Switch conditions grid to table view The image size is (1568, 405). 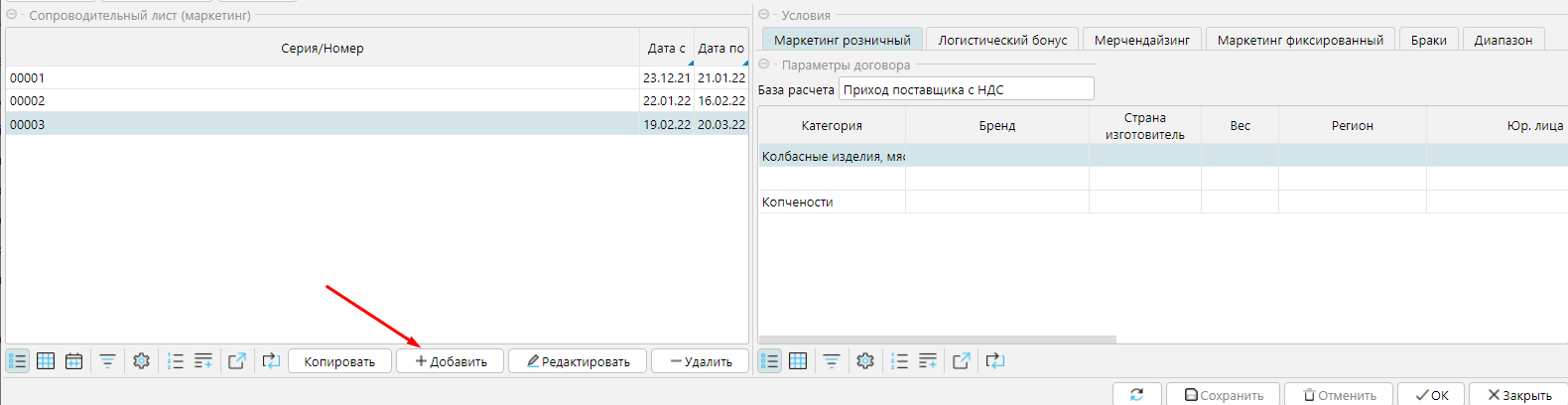pos(798,361)
